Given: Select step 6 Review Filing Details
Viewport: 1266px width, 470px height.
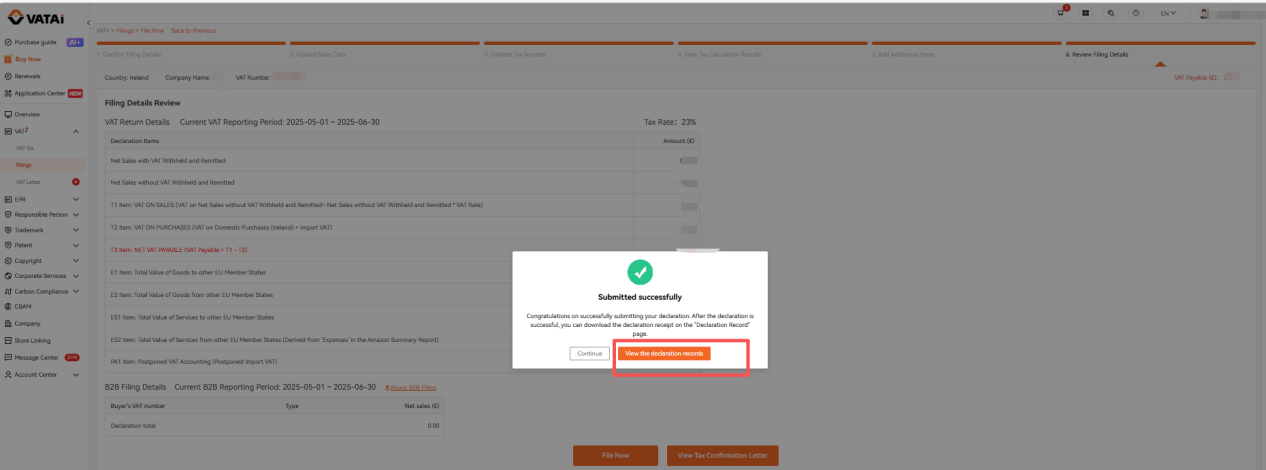Looking at the screenshot, I should (x=1097, y=54).
